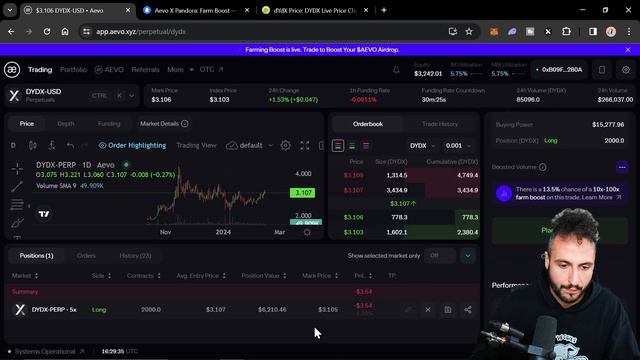This screenshot has height=360, width=640.
Task: Open the DYDX orderbook unit dropdown
Action: click(422, 146)
